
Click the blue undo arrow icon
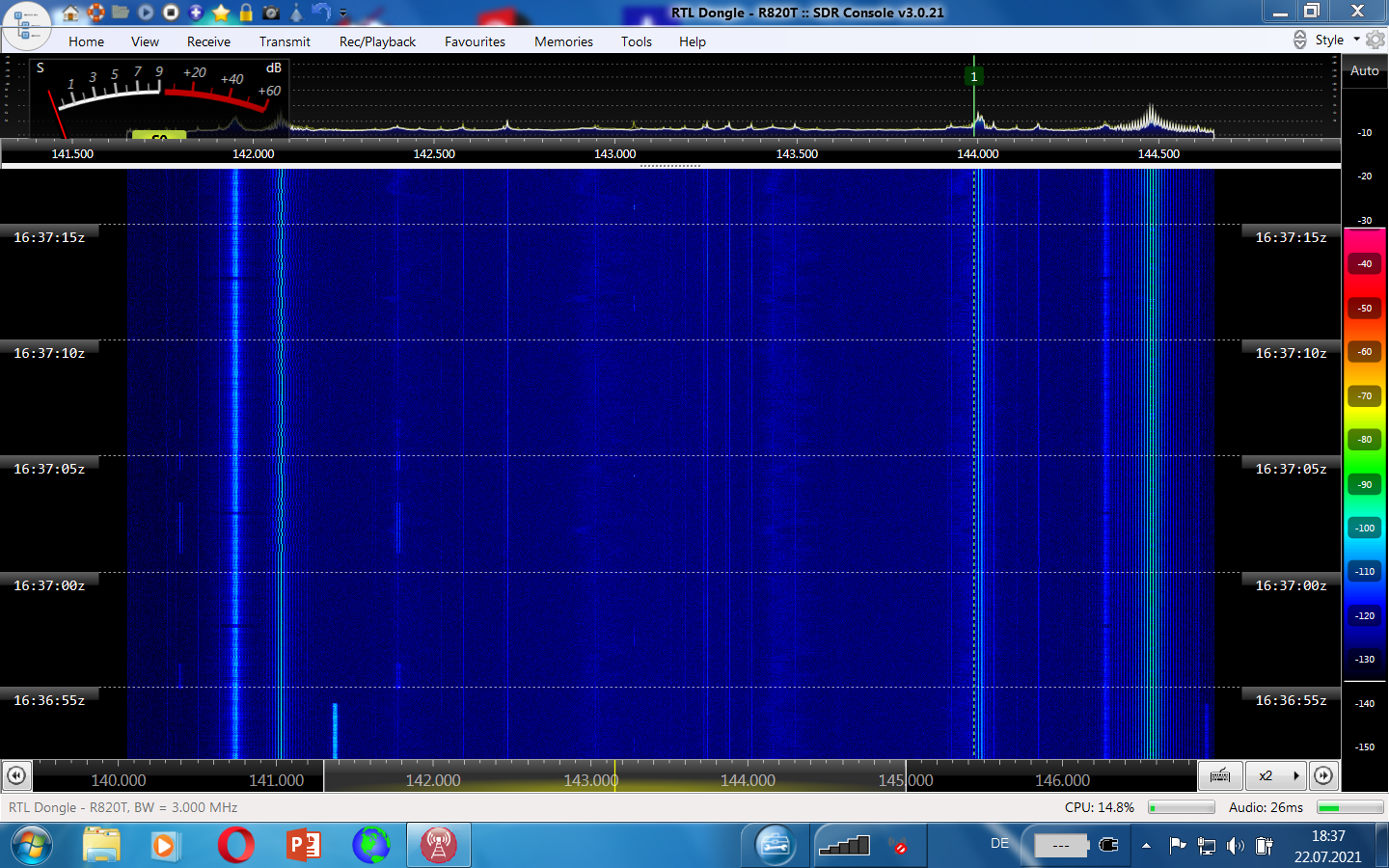pyautogui.click(x=321, y=13)
